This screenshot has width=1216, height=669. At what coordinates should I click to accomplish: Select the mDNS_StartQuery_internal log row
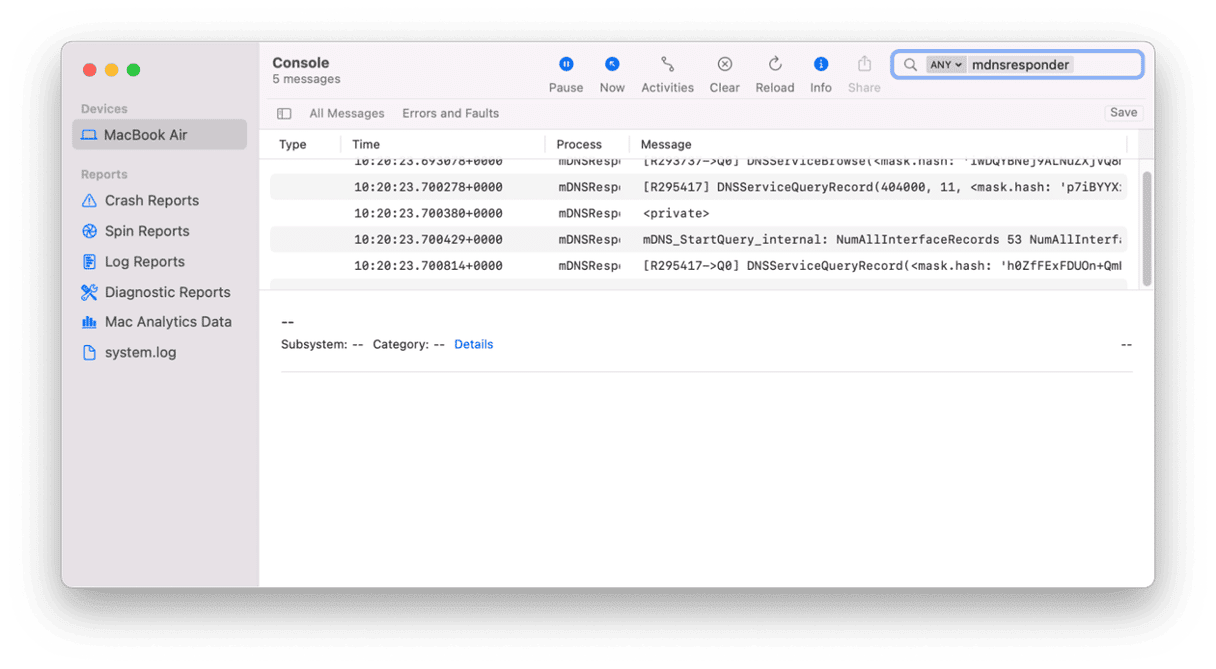pyautogui.click(x=698, y=240)
